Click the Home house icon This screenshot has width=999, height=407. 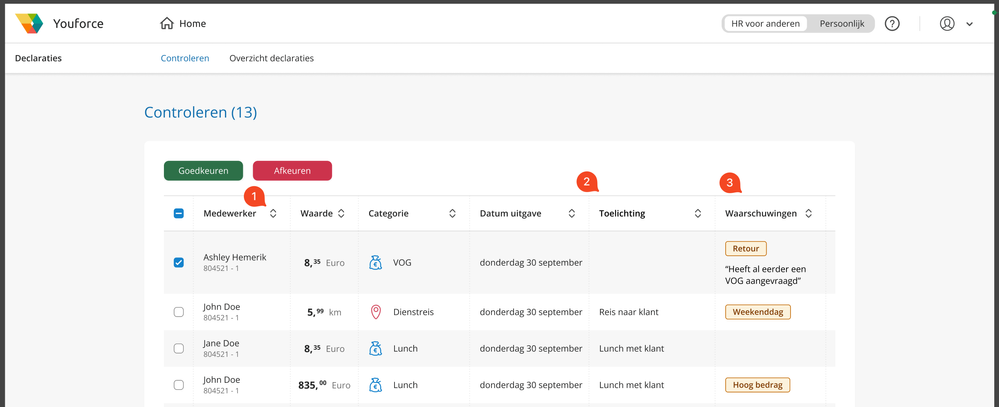click(x=167, y=24)
